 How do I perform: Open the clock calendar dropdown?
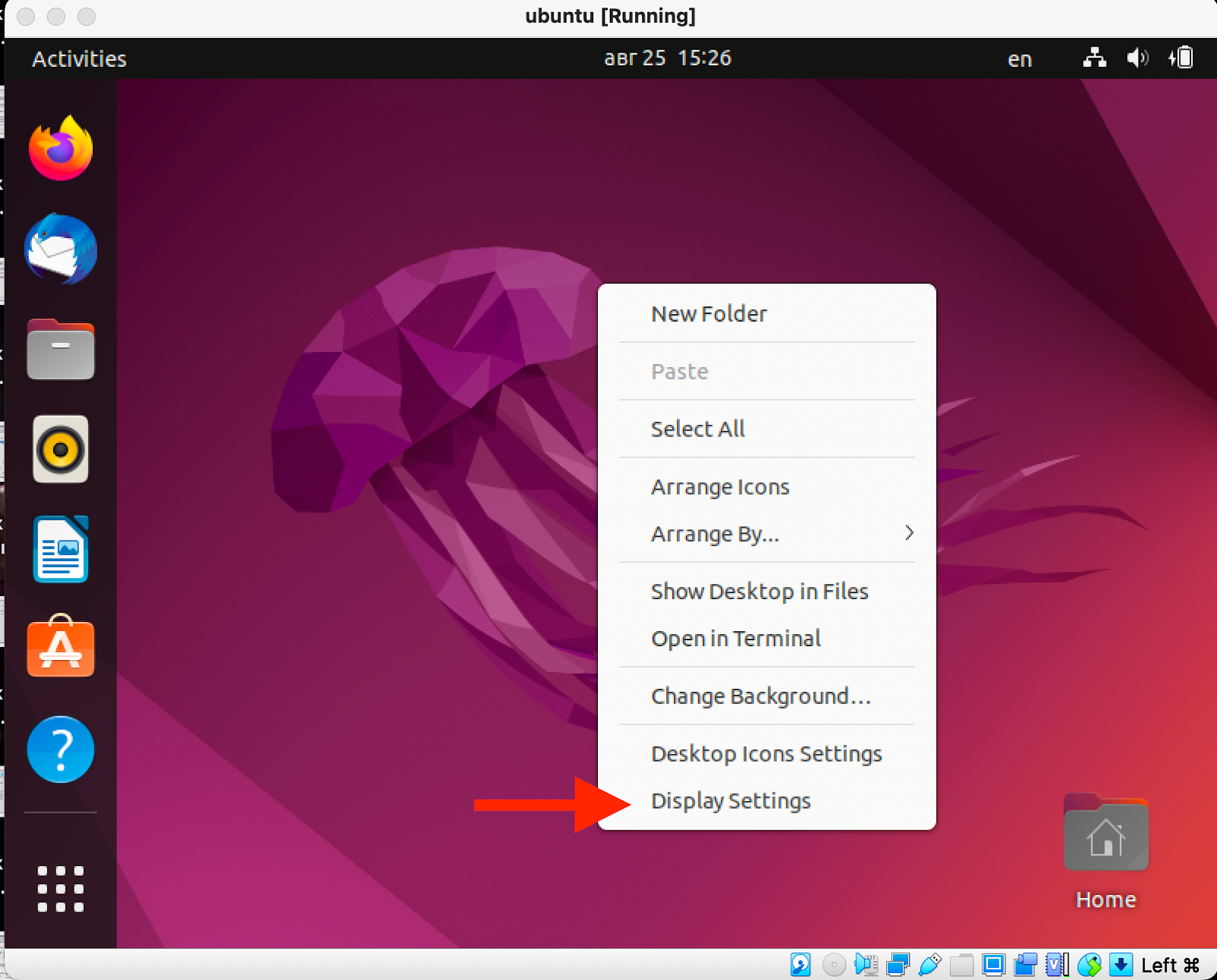point(667,59)
